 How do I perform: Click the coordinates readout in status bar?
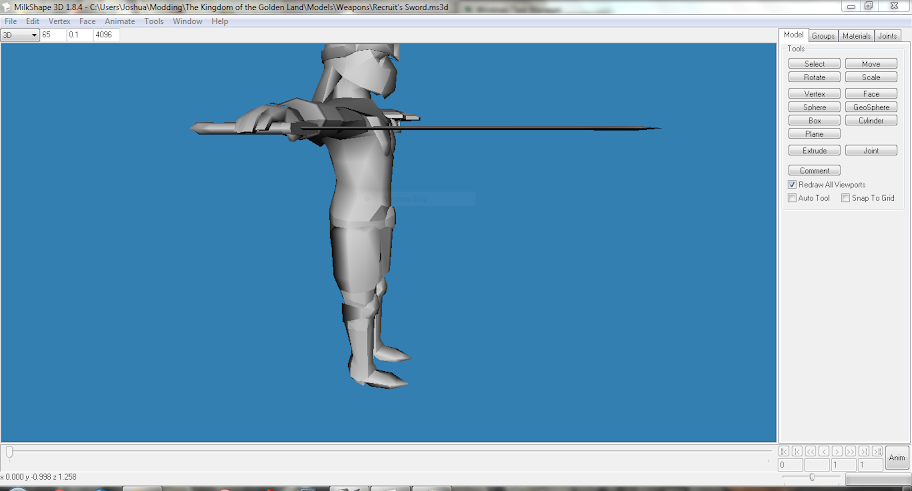coord(38,477)
